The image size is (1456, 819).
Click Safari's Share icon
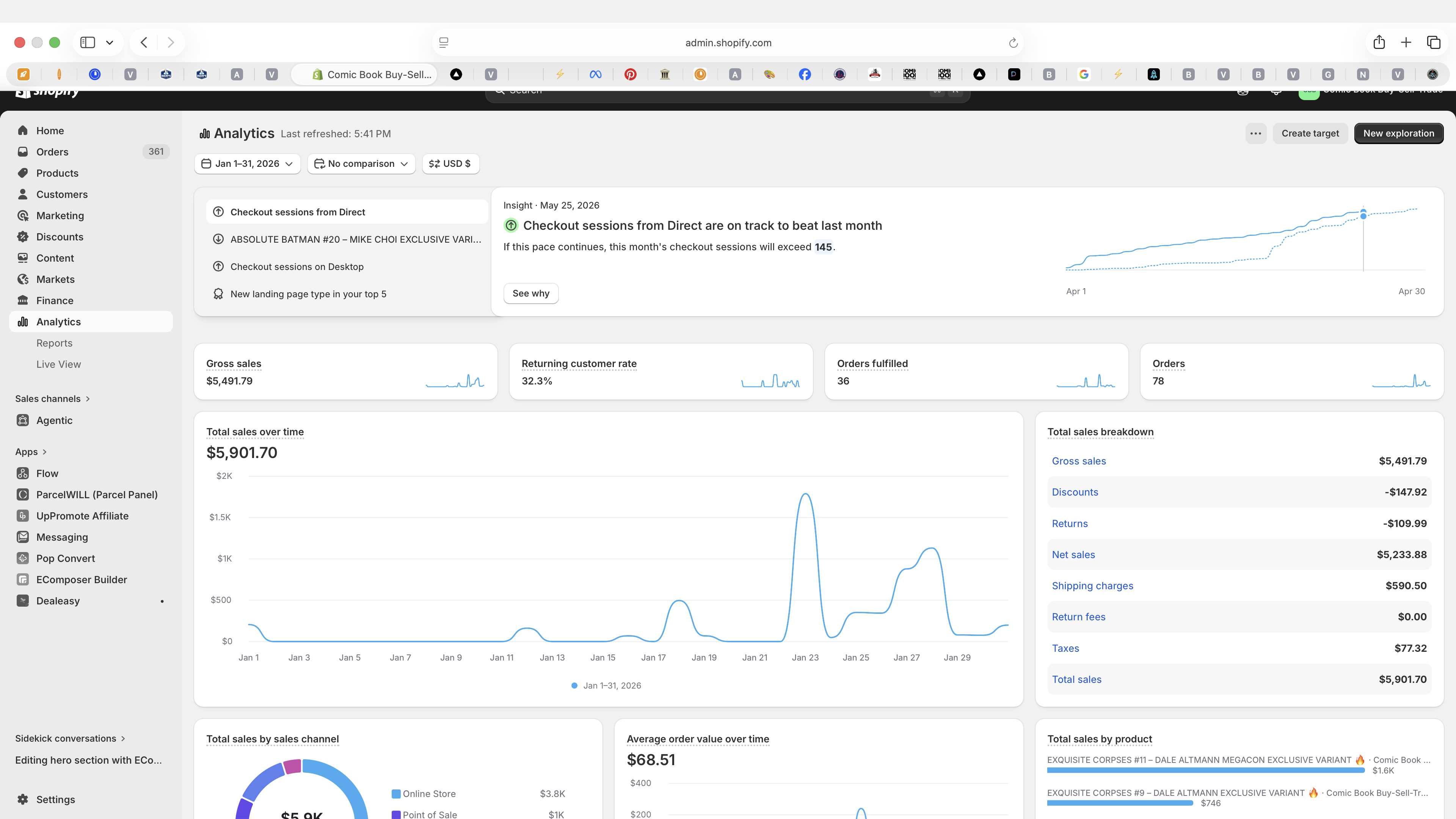[x=1379, y=42]
